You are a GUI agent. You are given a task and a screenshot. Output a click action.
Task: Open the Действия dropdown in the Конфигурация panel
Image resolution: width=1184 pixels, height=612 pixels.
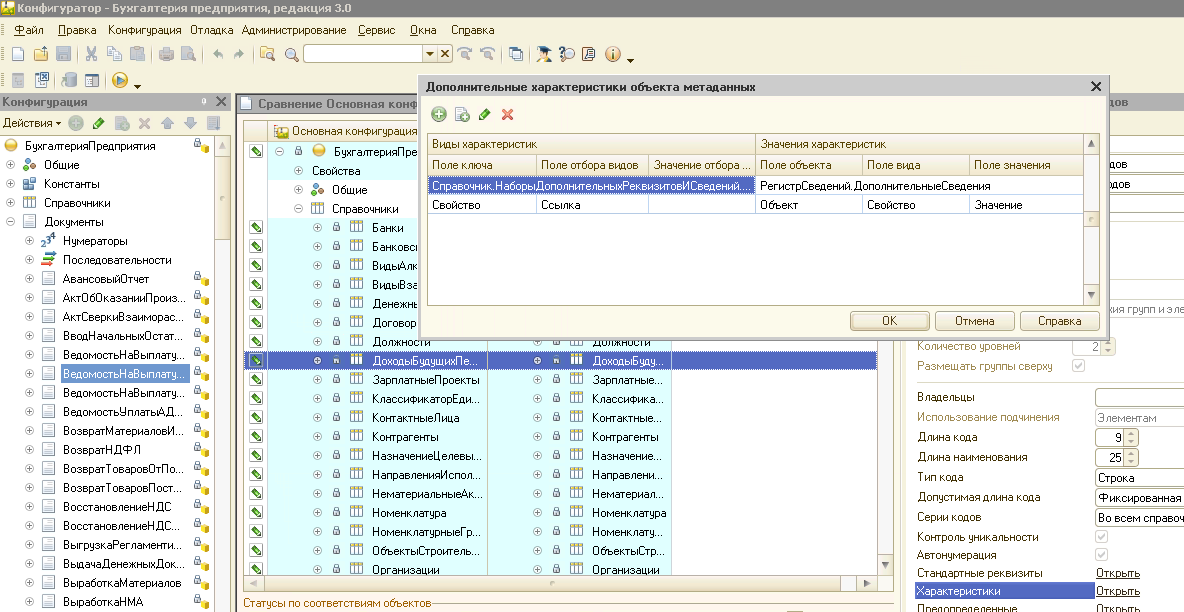31,123
